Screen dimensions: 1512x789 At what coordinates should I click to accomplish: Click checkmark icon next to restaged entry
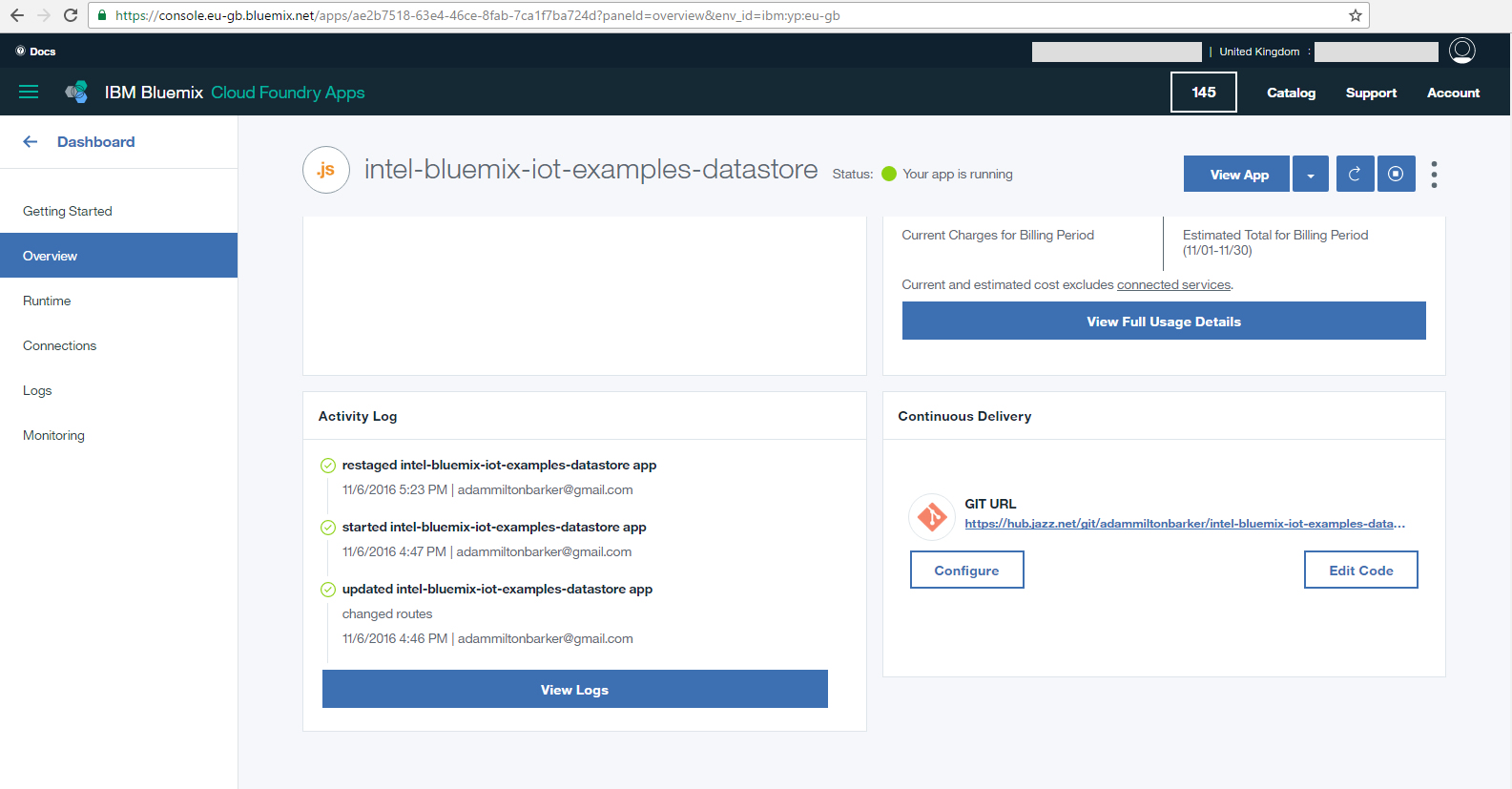(327, 466)
